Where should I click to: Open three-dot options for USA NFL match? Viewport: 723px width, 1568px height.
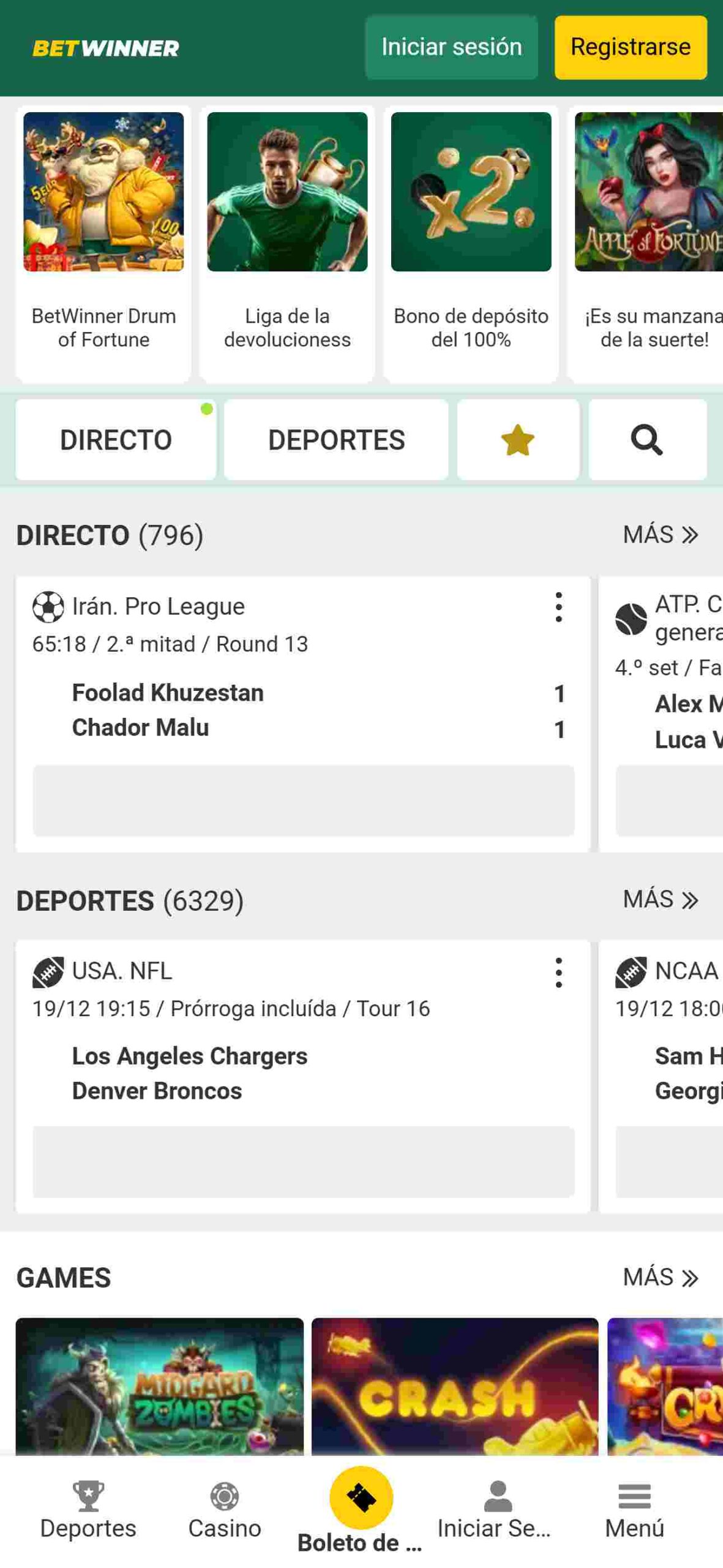(x=558, y=973)
